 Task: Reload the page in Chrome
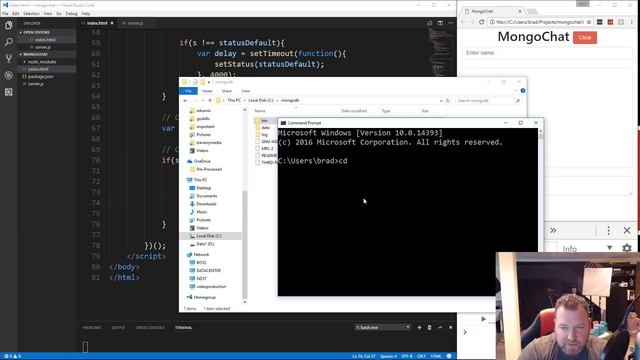point(481,22)
